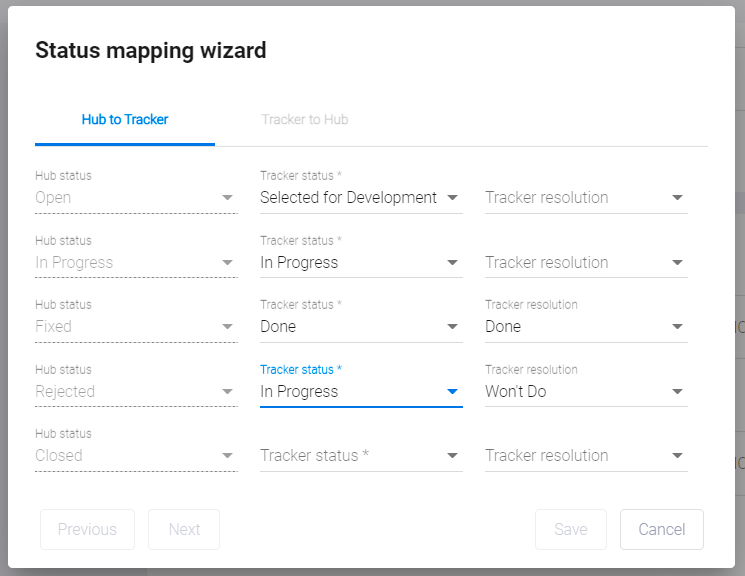Expand Tracker status for Rejected hub status
This screenshot has width=745, height=576.
click(360, 392)
